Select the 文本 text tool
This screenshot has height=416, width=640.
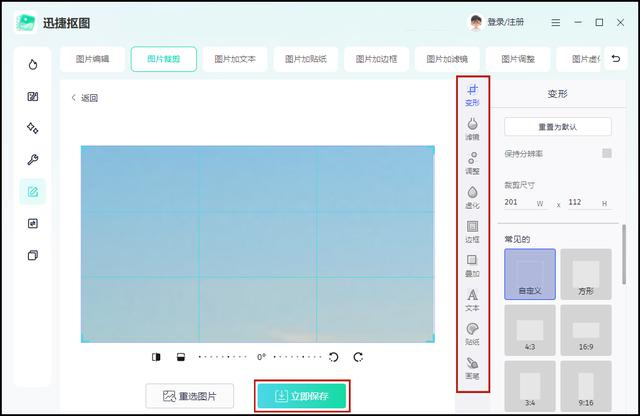pos(472,300)
